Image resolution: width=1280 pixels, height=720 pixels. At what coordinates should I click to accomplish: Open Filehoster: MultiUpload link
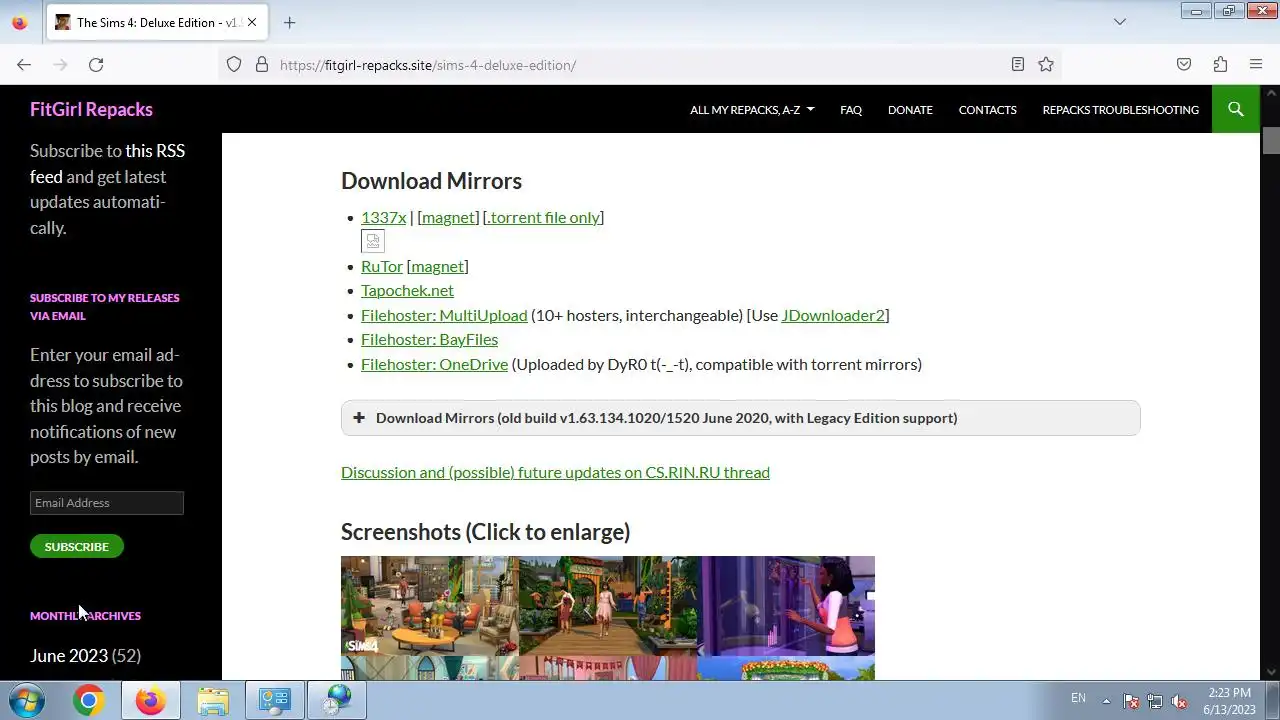coord(444,315)
